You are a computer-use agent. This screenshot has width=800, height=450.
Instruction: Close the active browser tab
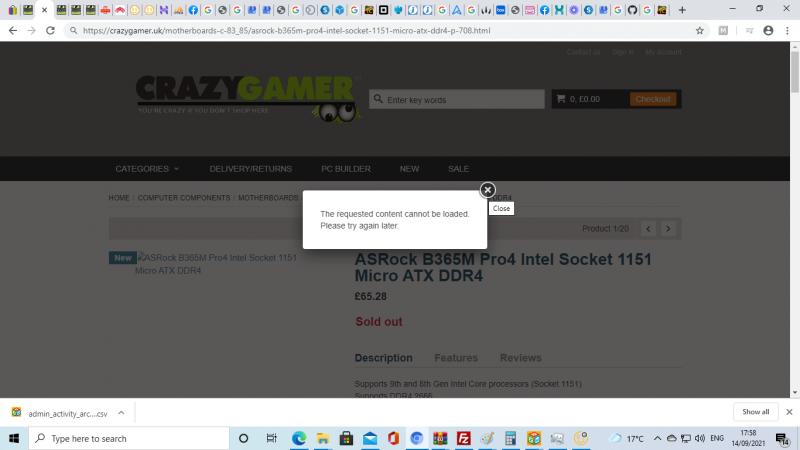point(44,10)
